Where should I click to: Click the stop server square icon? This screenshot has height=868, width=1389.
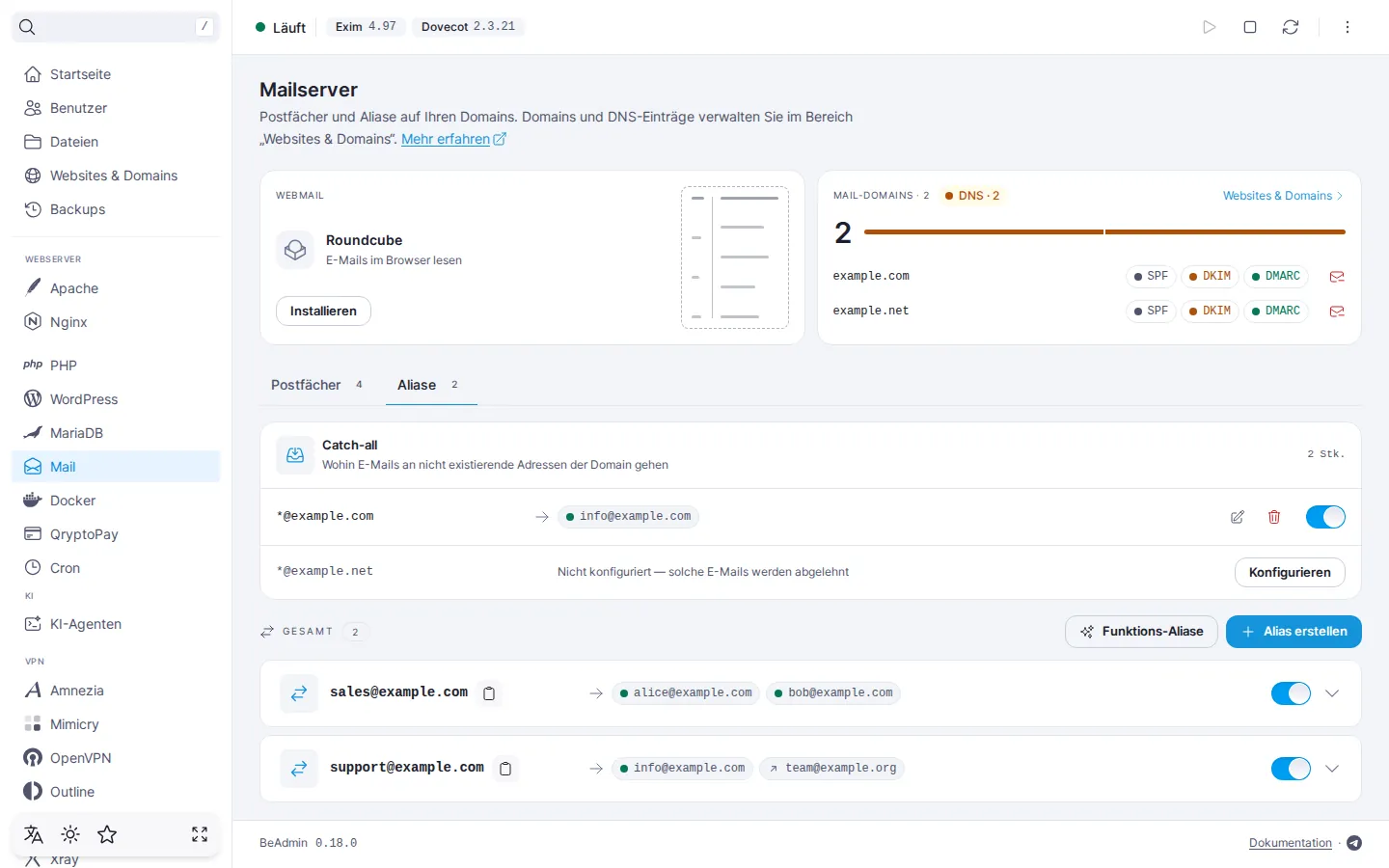1250,27
